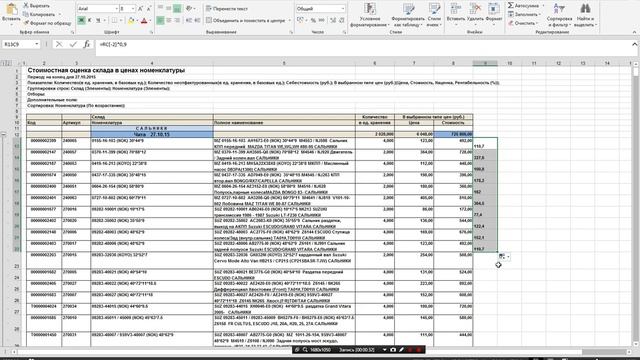The height and width of the screenshot is (360, 640).
Task: Click the formula bar Confirm checkmark icon
Action: coord(73,44)
